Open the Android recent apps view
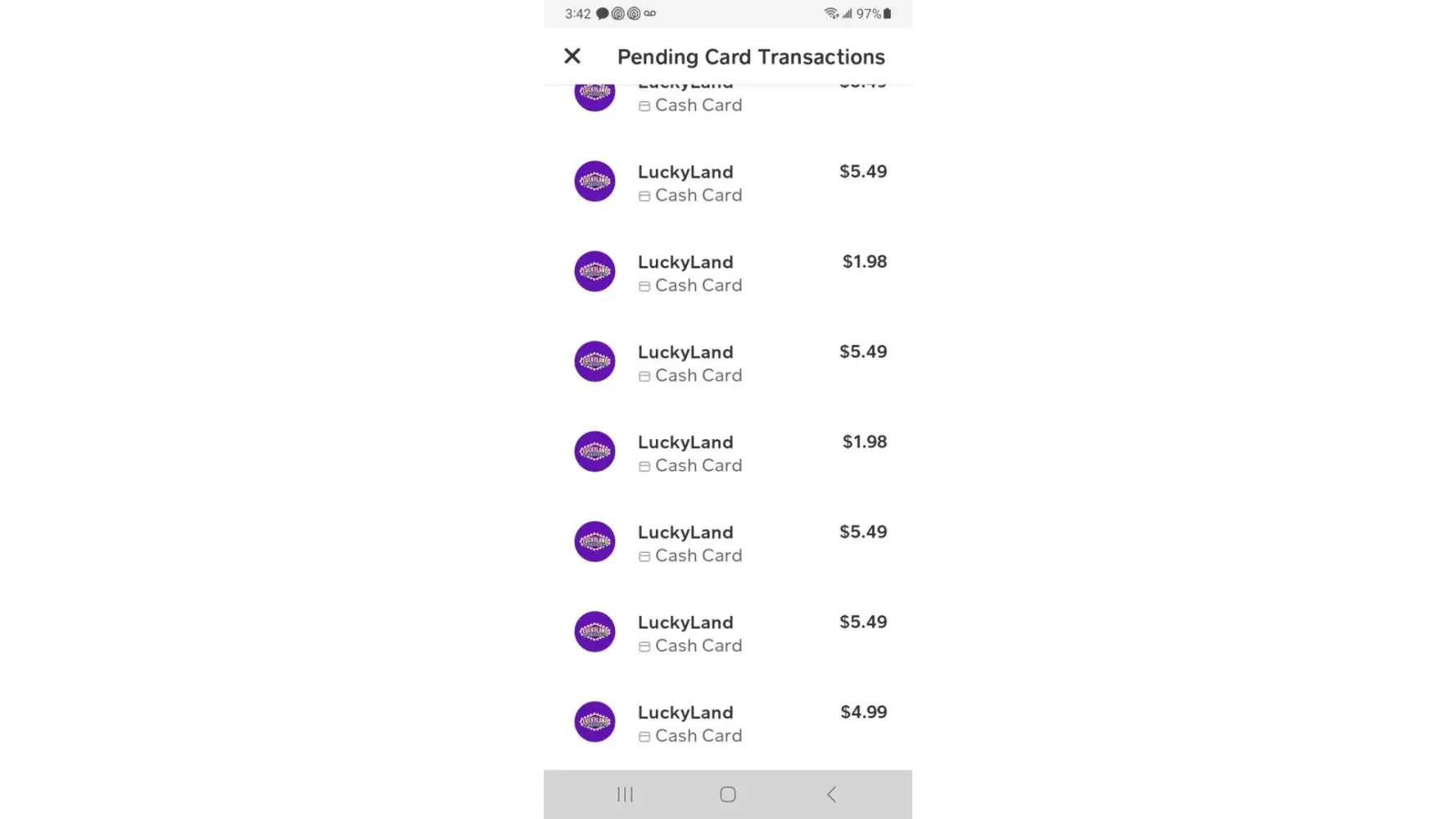This screenshot has height=819, width=1456. click(625, 794)
